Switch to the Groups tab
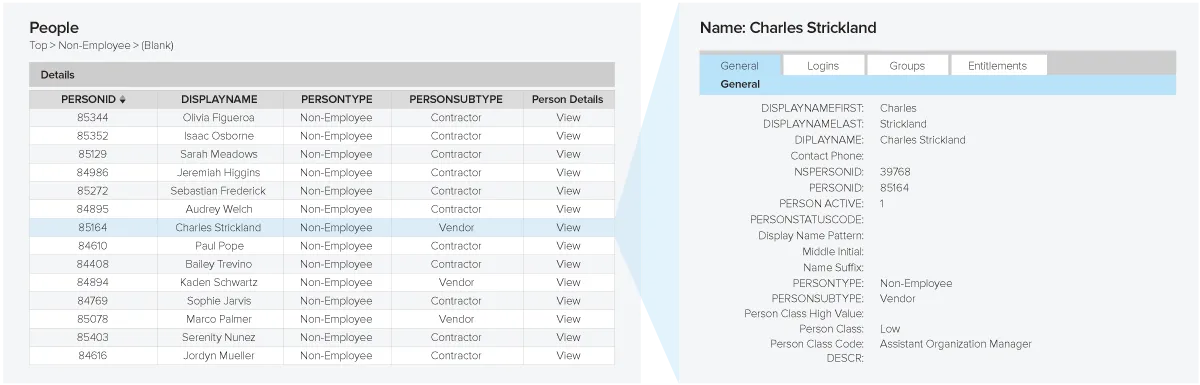Viewport: 1200px width, 385px height. (907, 65)
